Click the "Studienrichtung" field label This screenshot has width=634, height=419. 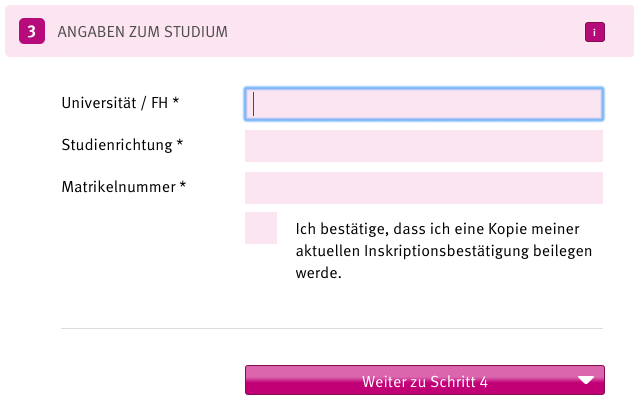(117, 145)
